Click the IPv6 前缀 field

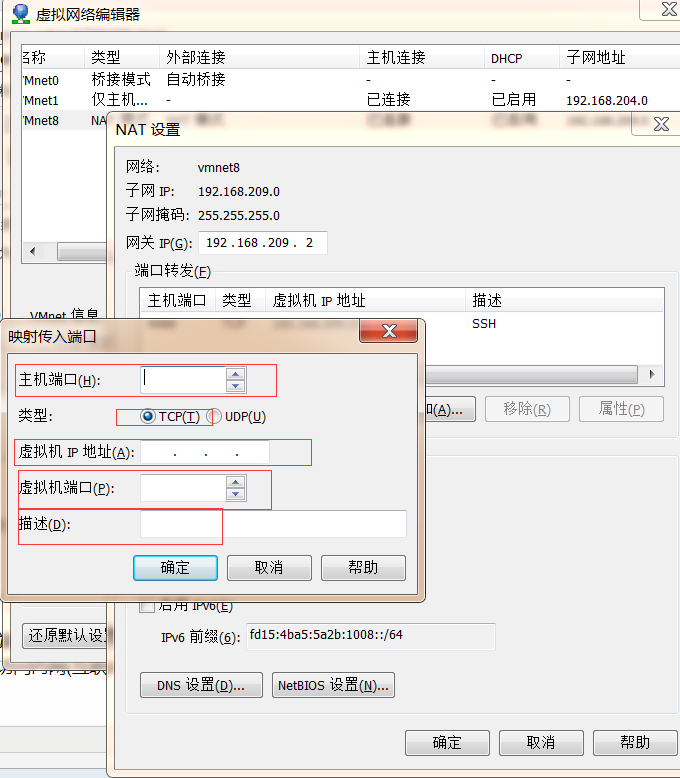coord(370,636)
